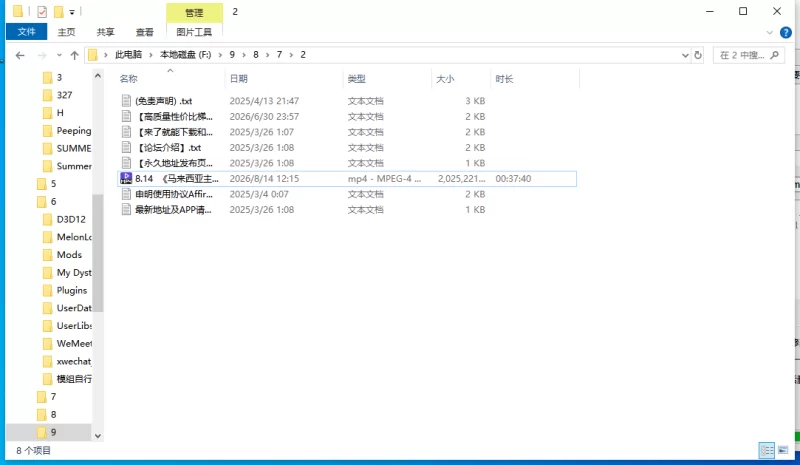Click folder 8 in the breadcrumb
Viewport: 800px width, 465px height.
(256, 55)
